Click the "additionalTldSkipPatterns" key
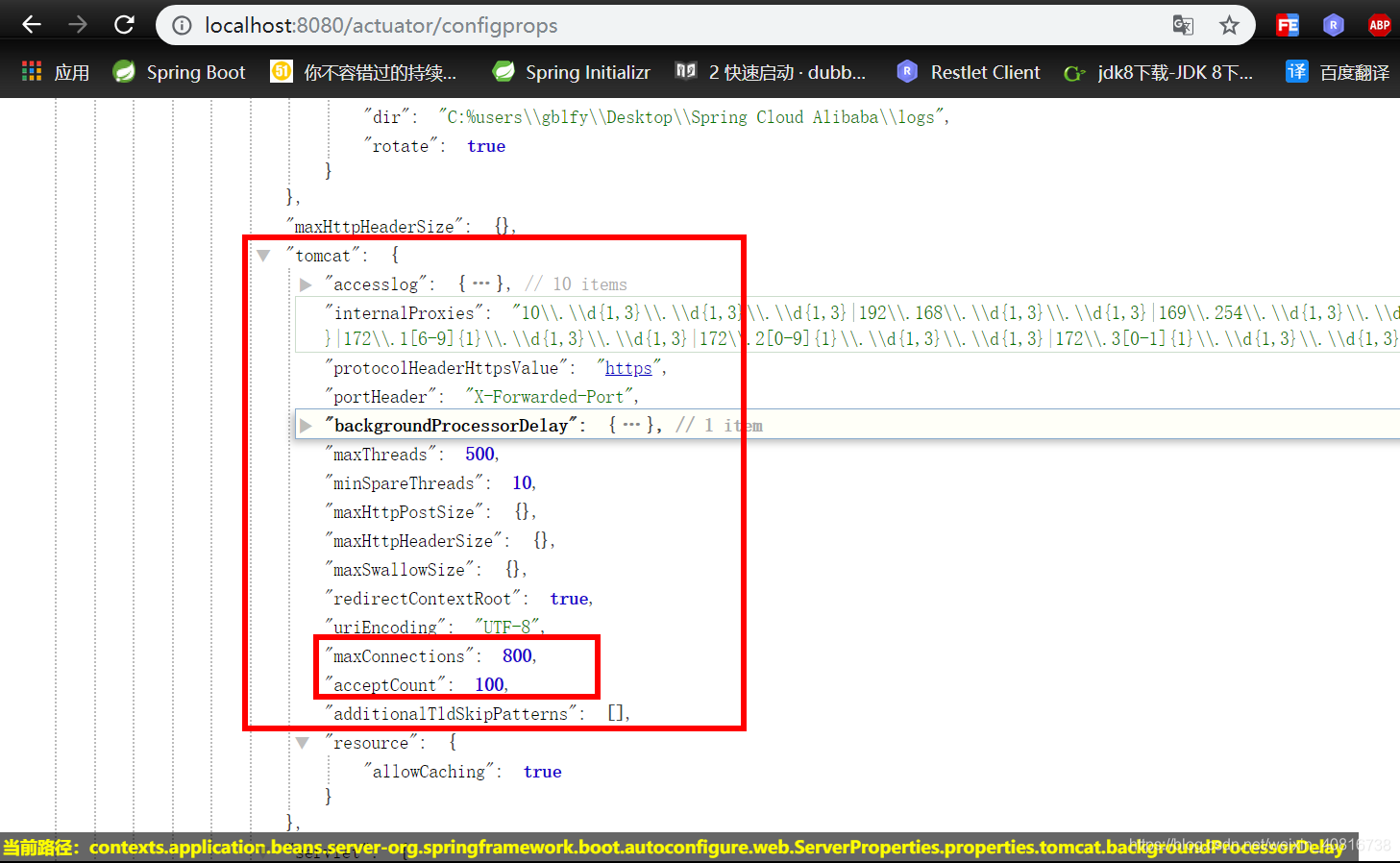 pos(451,714)
